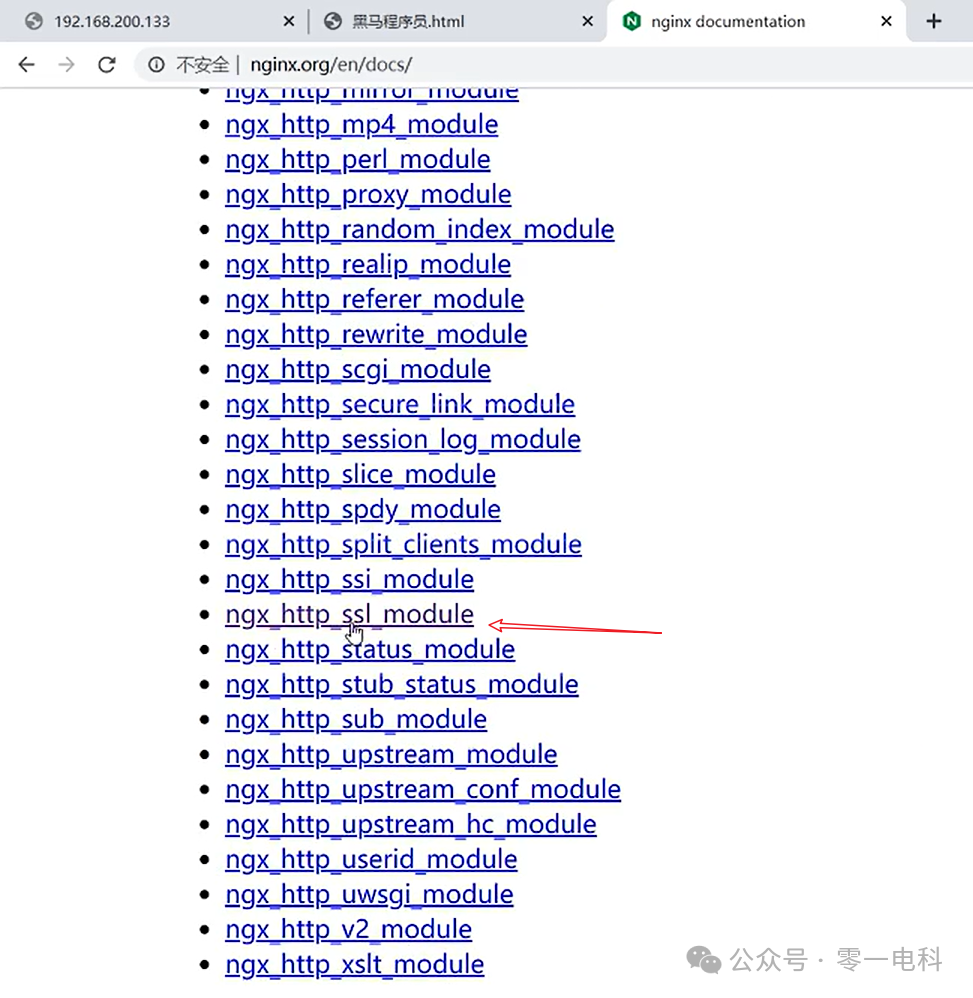The width and height of the screenshot is (973, 998).
Task: Click the nginx favicon on the documentation tab
Action: click(630, 20)
